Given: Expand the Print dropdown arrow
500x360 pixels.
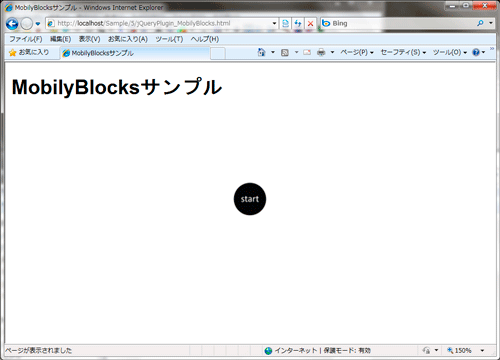Looking at the screenshot, I should pyautogui.click(x=332, y=52).
